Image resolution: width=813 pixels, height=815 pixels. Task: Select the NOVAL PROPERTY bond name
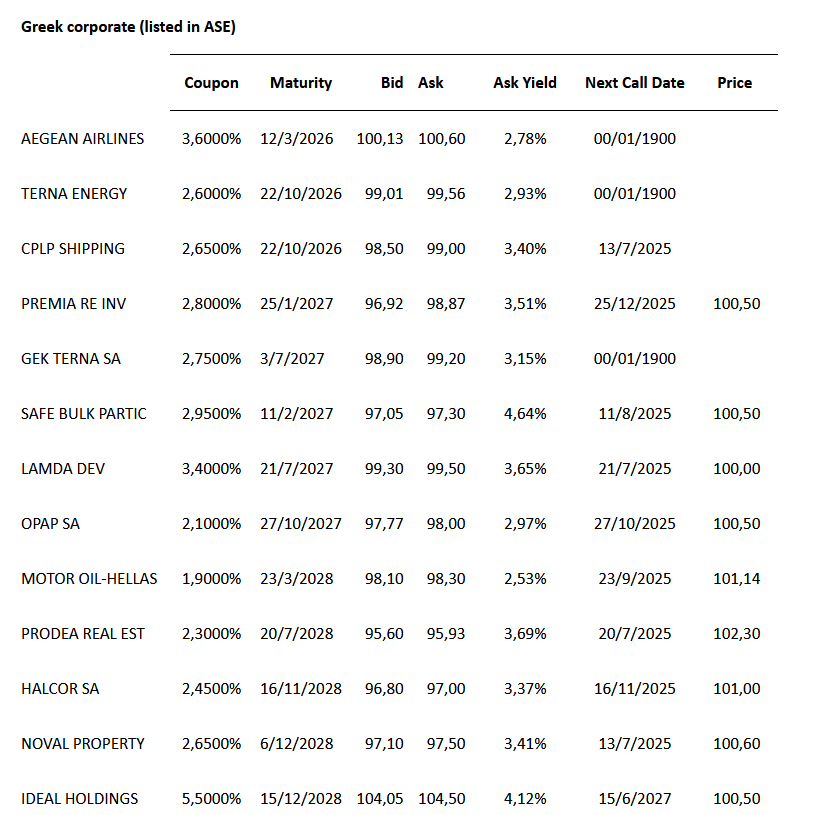pos(83,744)
